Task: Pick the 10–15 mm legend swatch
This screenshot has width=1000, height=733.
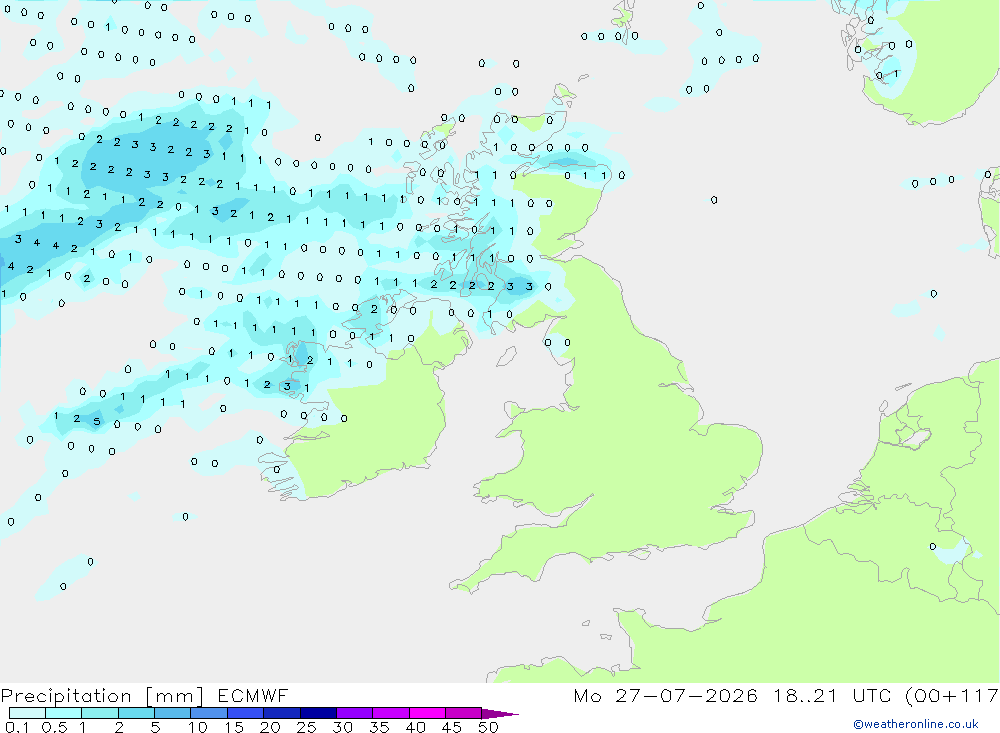Action: pos(209,713)
